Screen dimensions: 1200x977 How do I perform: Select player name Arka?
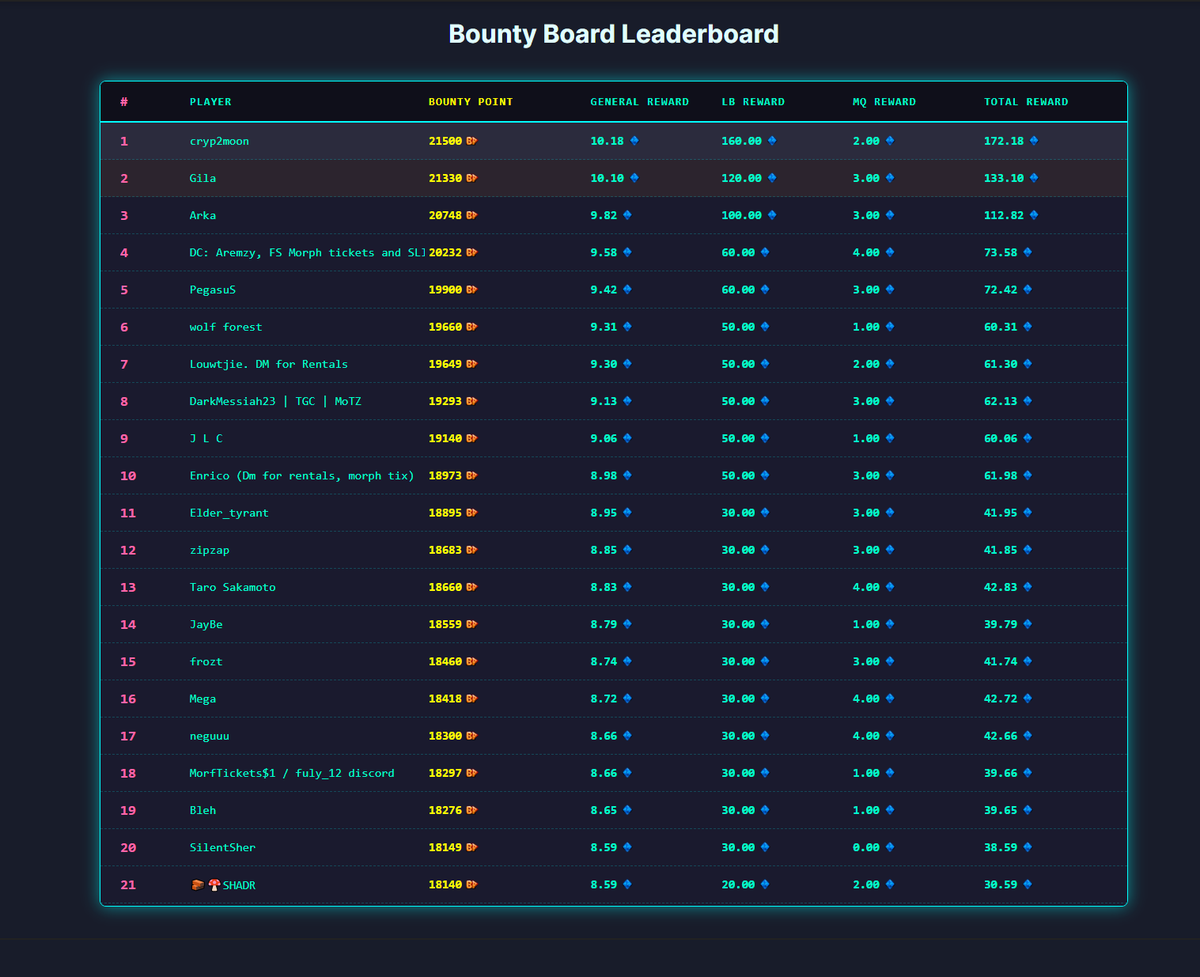pos(203,215)
